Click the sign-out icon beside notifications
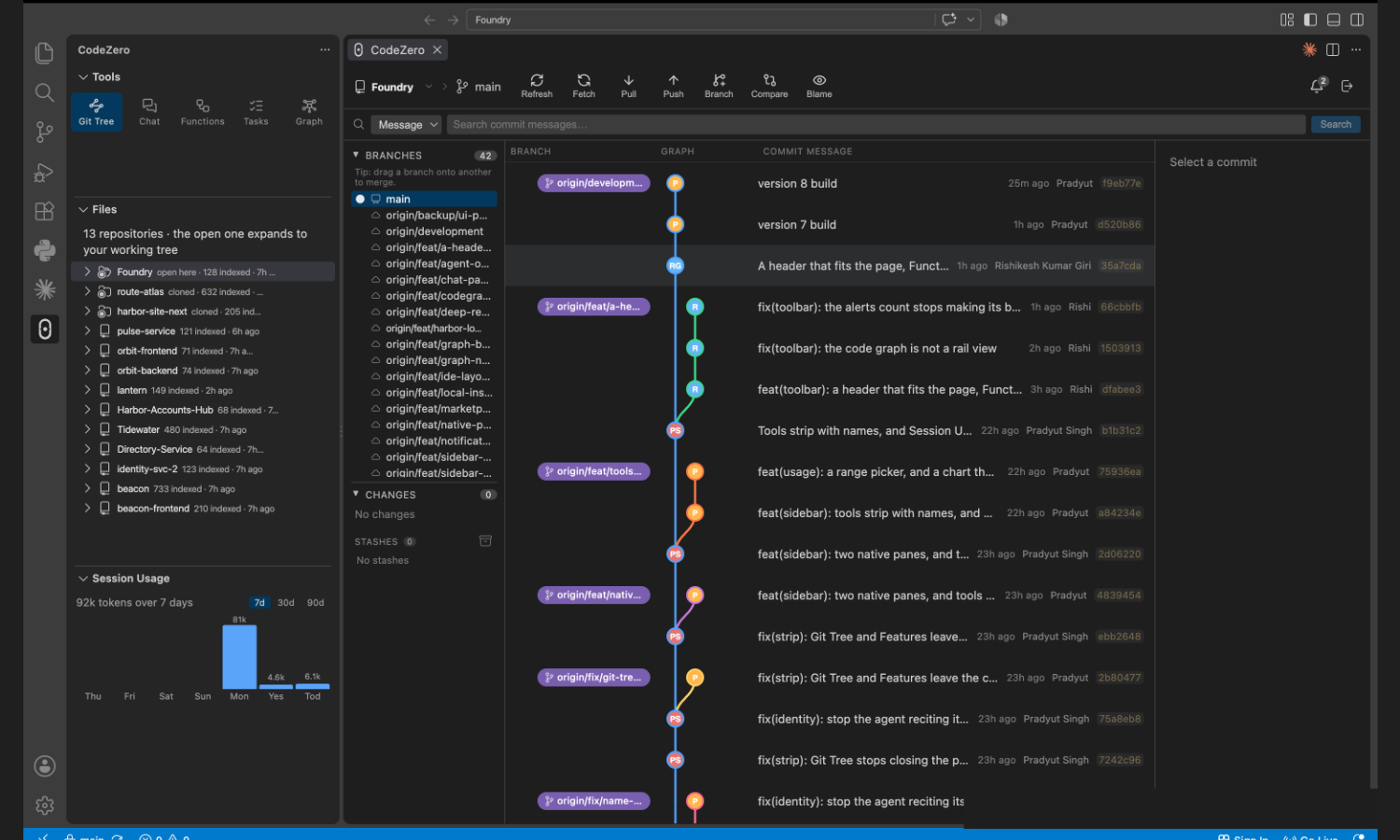The width and height of the screenshot is (1400, 840). [x=1347, y=86]
